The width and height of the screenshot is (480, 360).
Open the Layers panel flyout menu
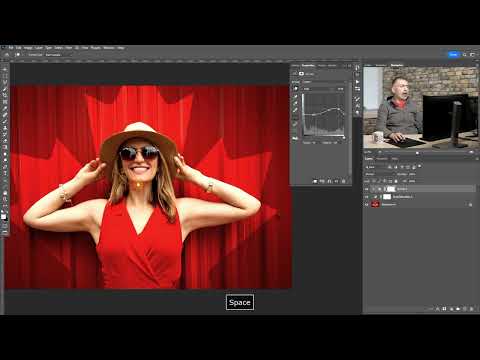tap(477, 159)
